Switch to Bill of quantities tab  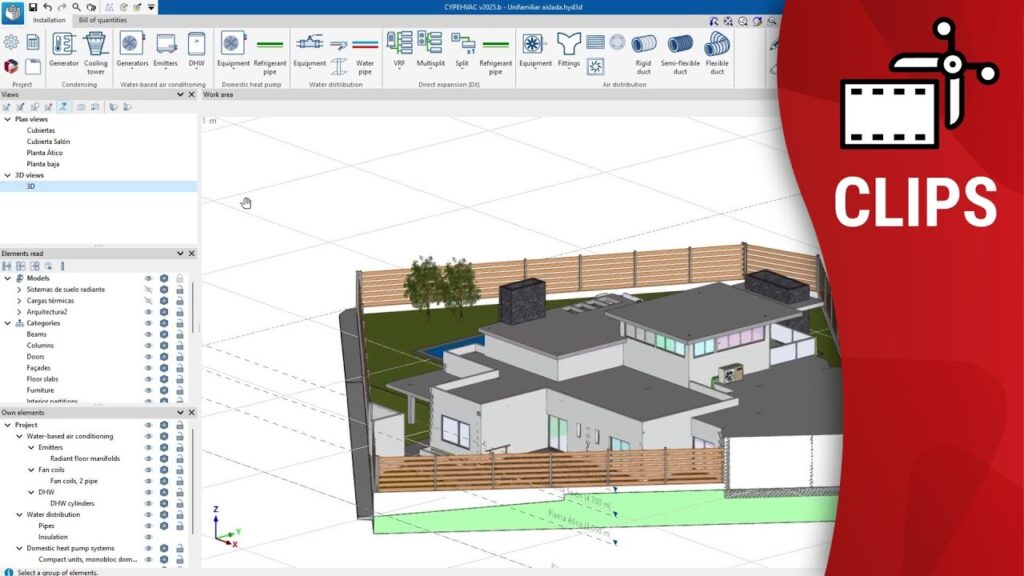pyautogui.click(x=103, y=20)
